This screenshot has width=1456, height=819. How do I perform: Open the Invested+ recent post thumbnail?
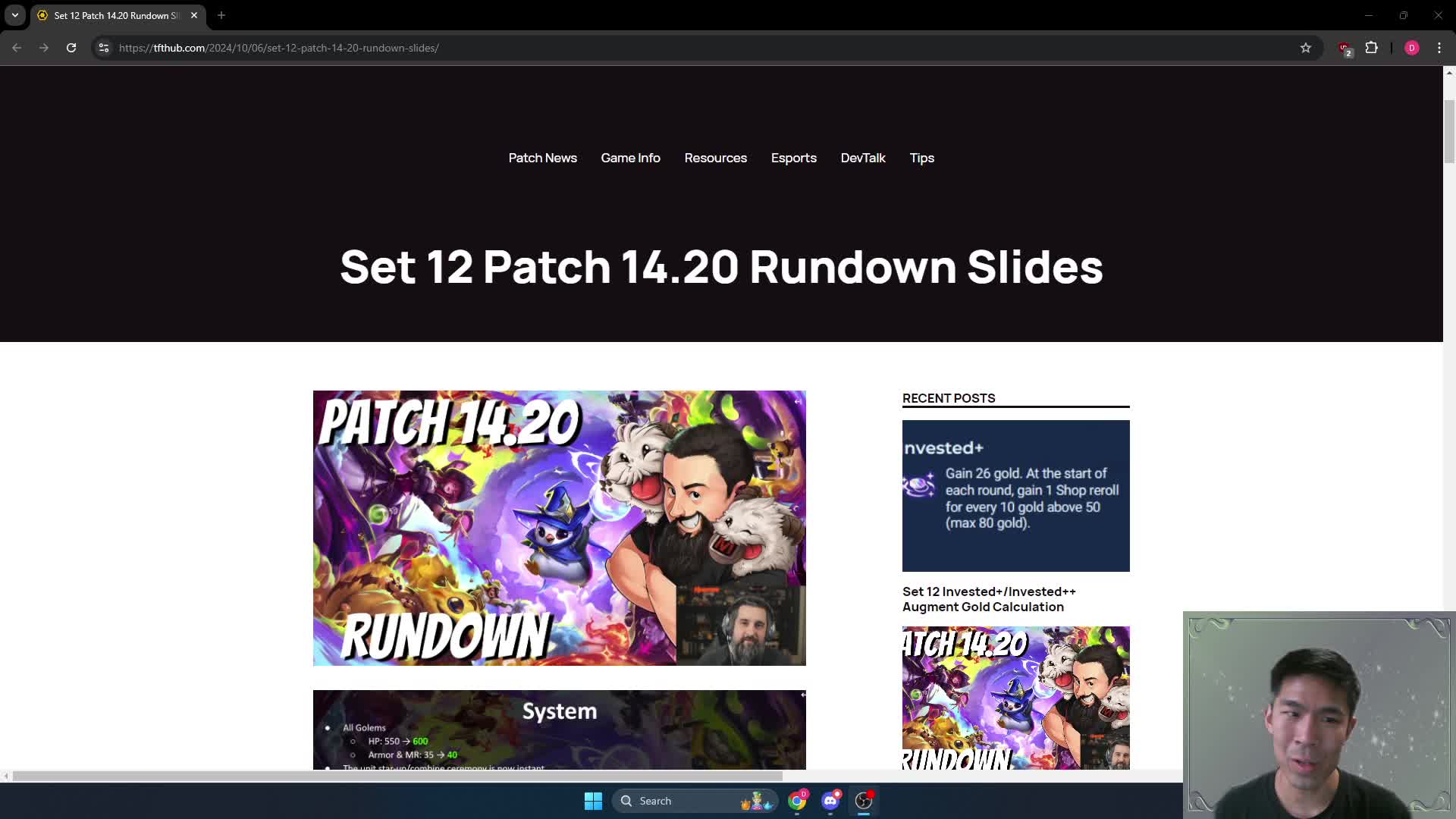[x=1016, y=496]
